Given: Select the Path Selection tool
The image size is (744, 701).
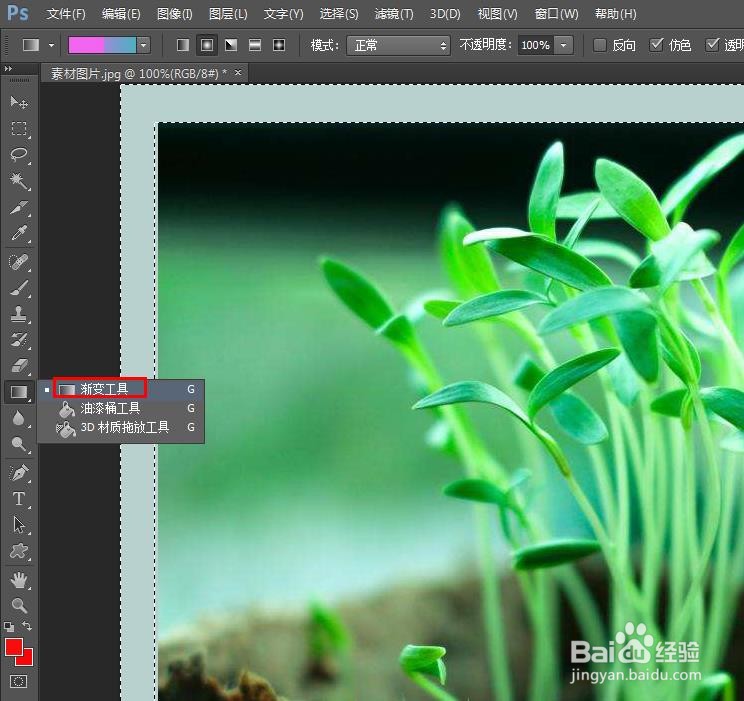Looking at the screenshot, I should tap(19, 525).
